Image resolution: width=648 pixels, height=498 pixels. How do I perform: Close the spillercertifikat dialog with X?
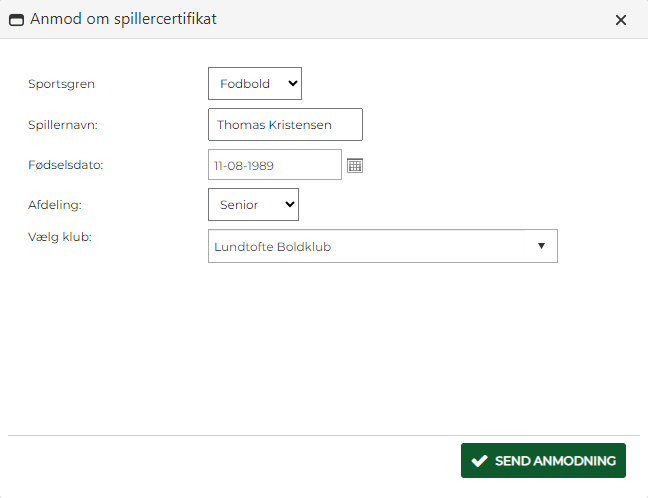pyautogui.click(x=621, y=20)
